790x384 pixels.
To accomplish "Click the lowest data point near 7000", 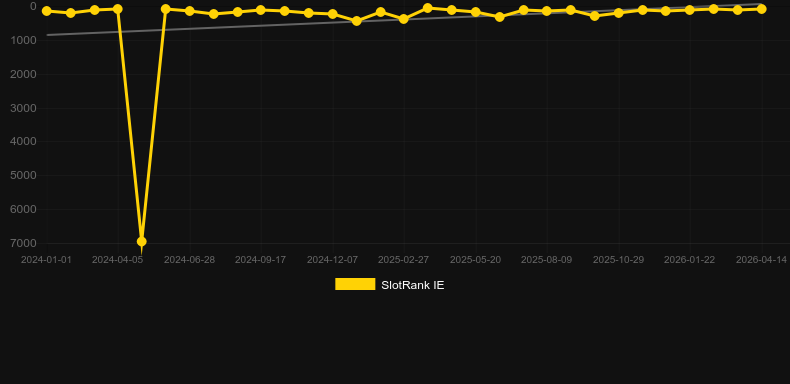I will point(142,241).
